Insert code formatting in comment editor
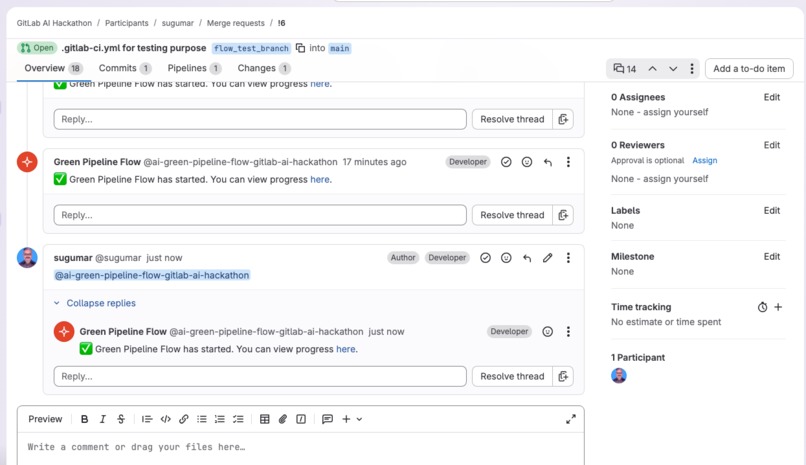Screen dimensions: 806x465 [166, 419]
